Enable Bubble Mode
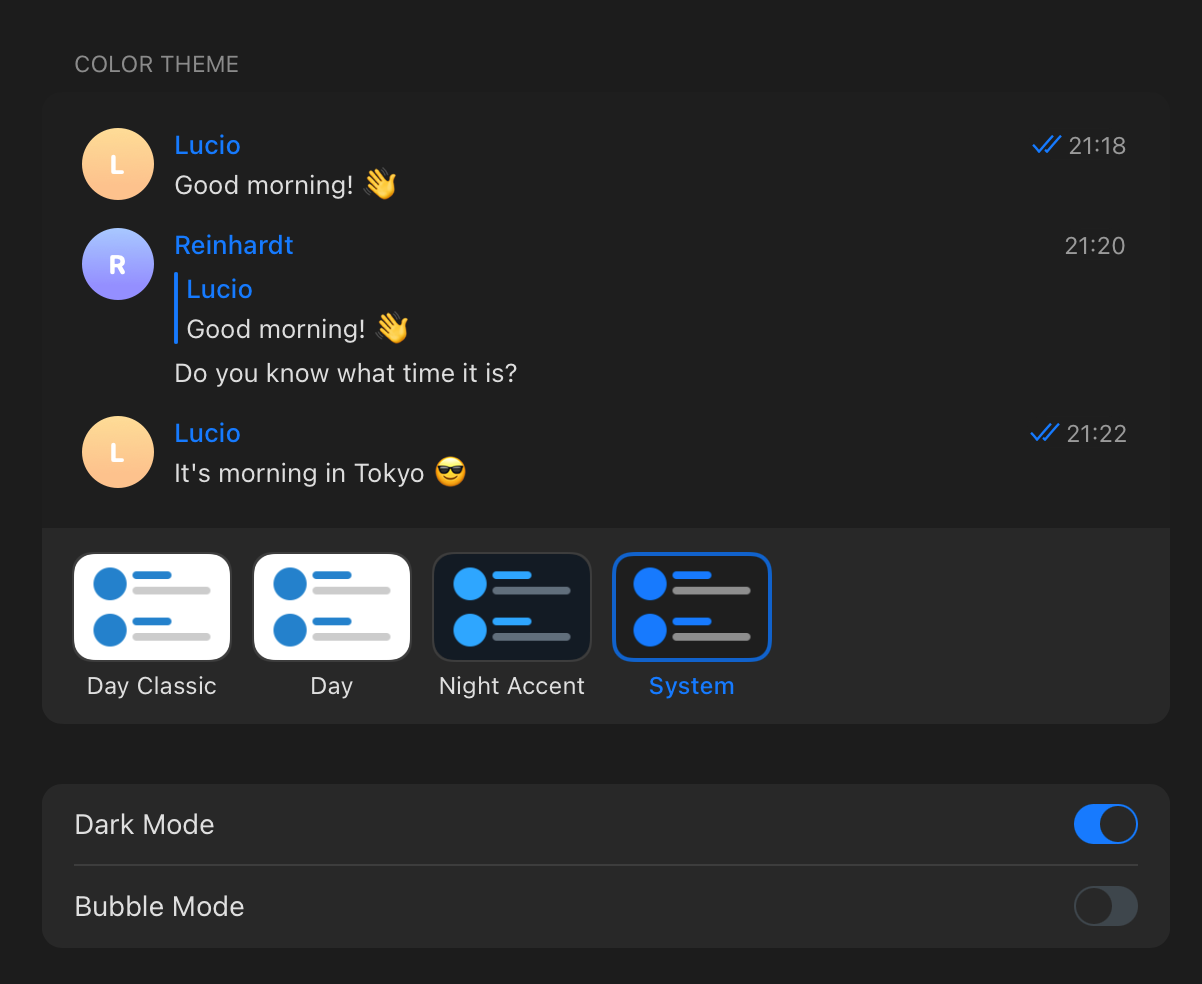 point(1105,906)
